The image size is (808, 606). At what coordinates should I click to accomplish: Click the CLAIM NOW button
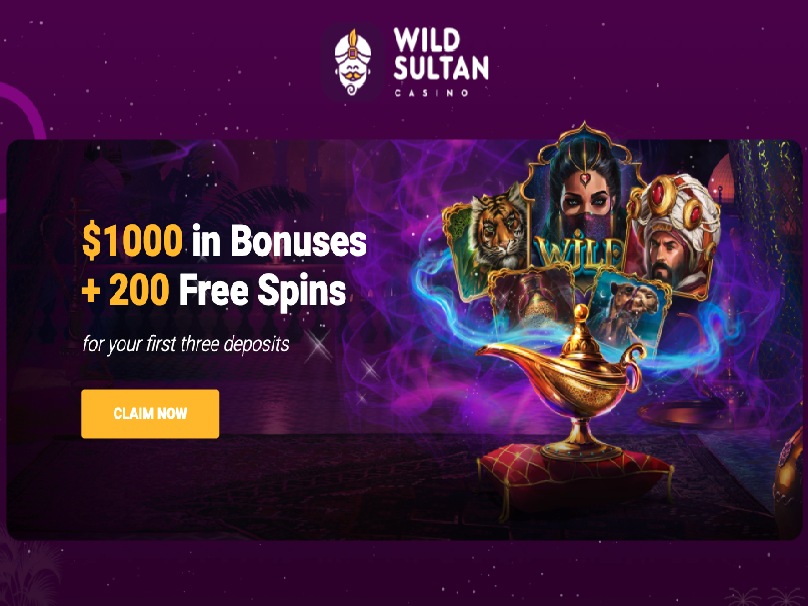click(150, 414)
